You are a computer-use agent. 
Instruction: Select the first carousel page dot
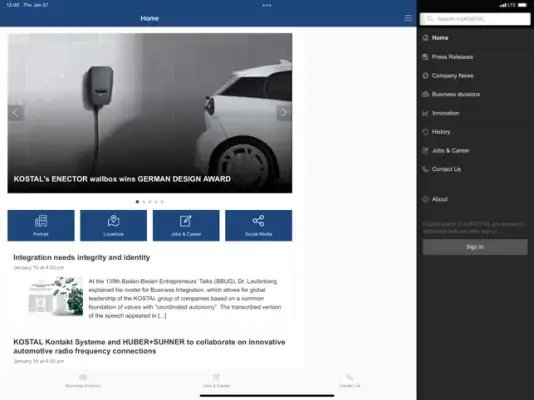pyautogui.click(x=137, y=202)
